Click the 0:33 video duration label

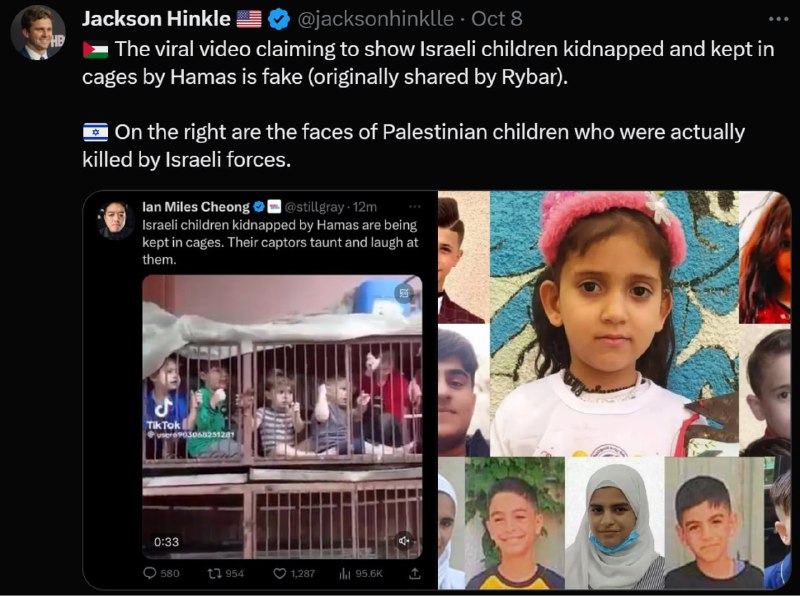166,541
